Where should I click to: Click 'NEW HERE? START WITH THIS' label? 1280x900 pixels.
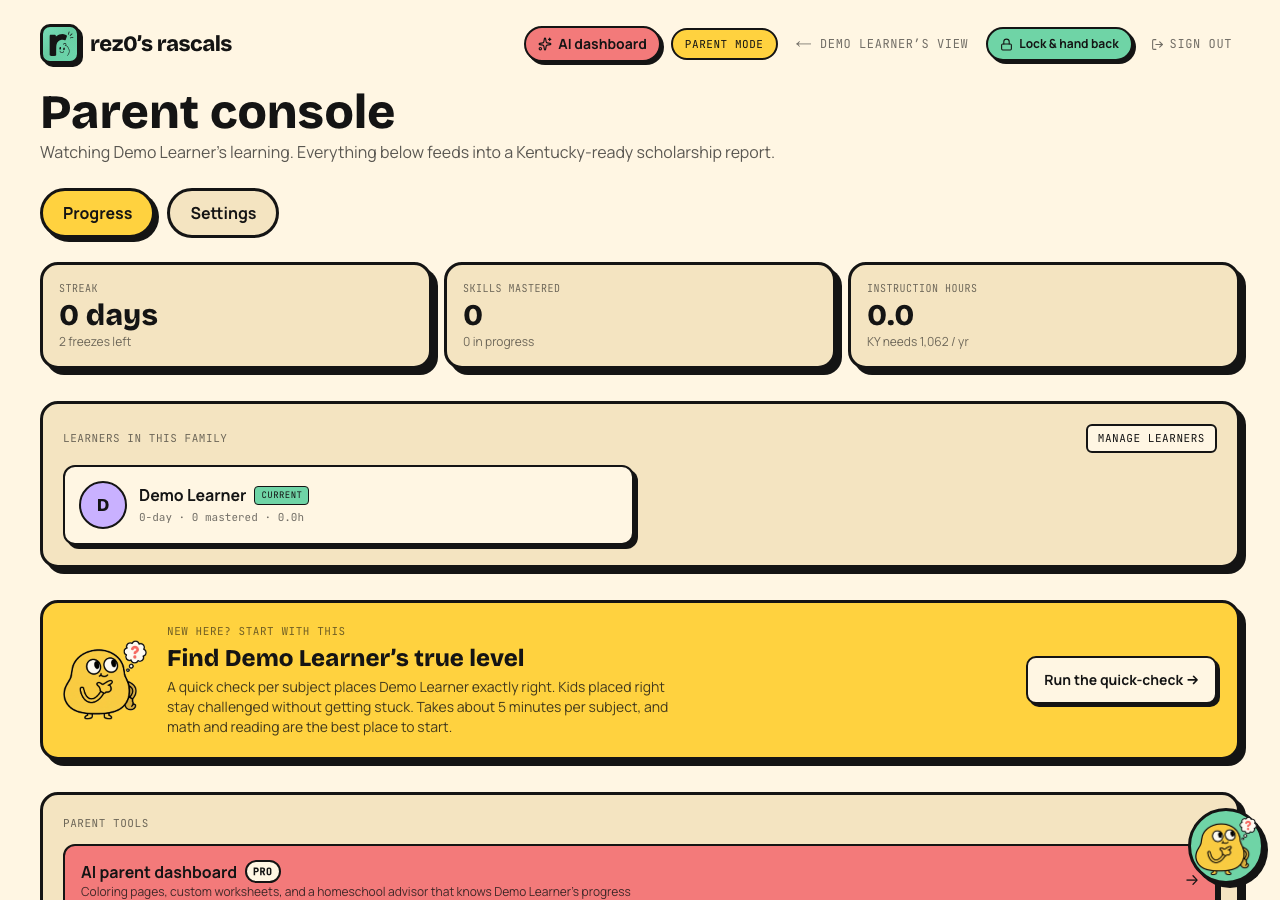(256, 631)
